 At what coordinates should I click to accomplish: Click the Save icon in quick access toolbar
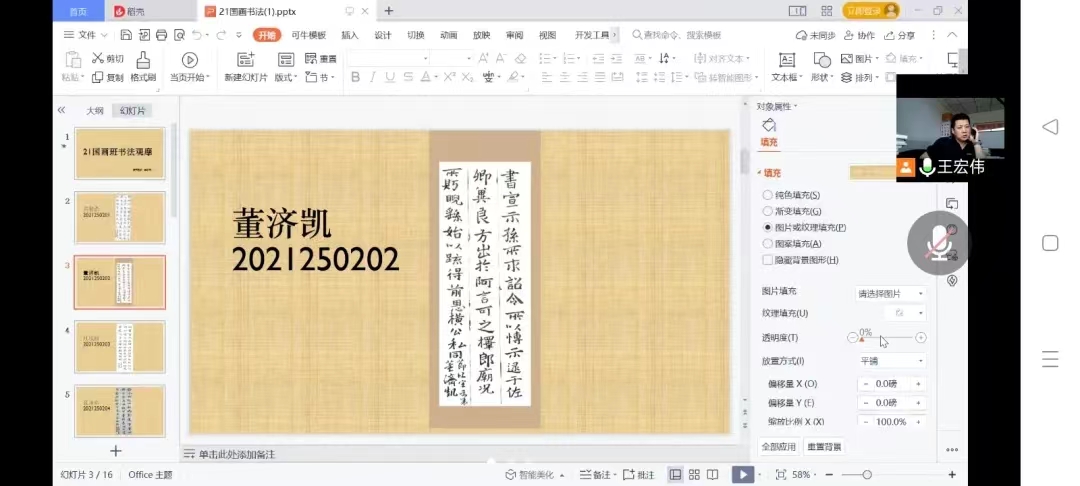[126, 35]
